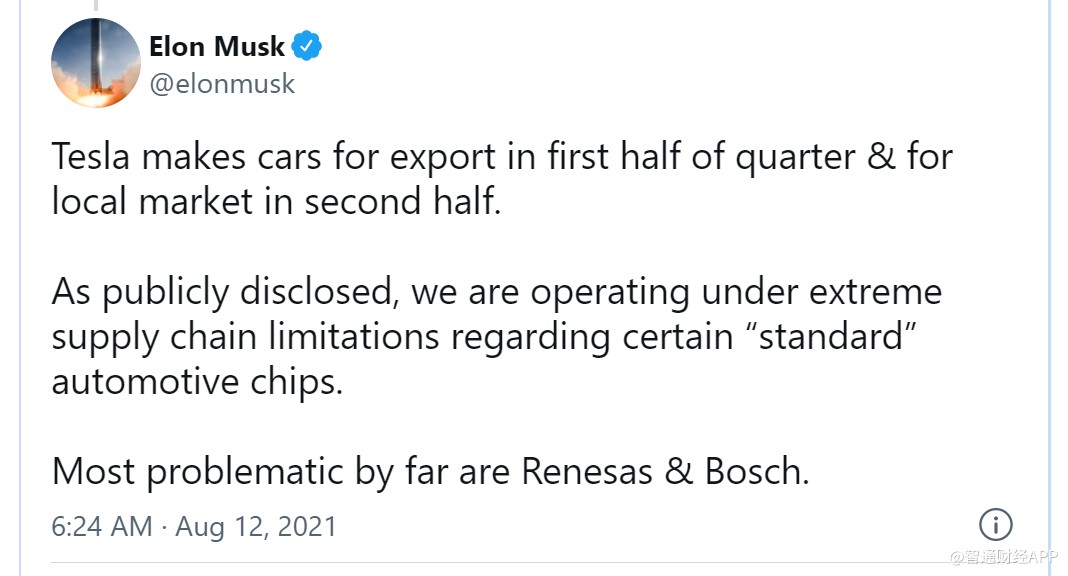Click the words "operating under extreme"

[736, 293]
